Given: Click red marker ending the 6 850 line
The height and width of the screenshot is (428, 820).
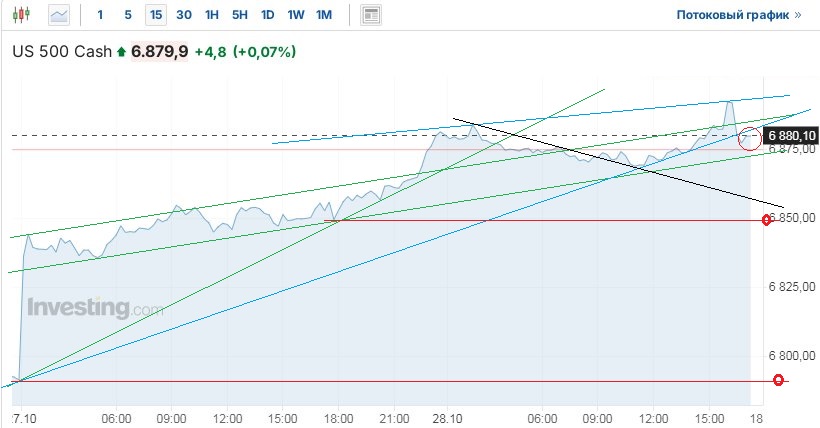Looking at the screenshot, I should point(766,219).
